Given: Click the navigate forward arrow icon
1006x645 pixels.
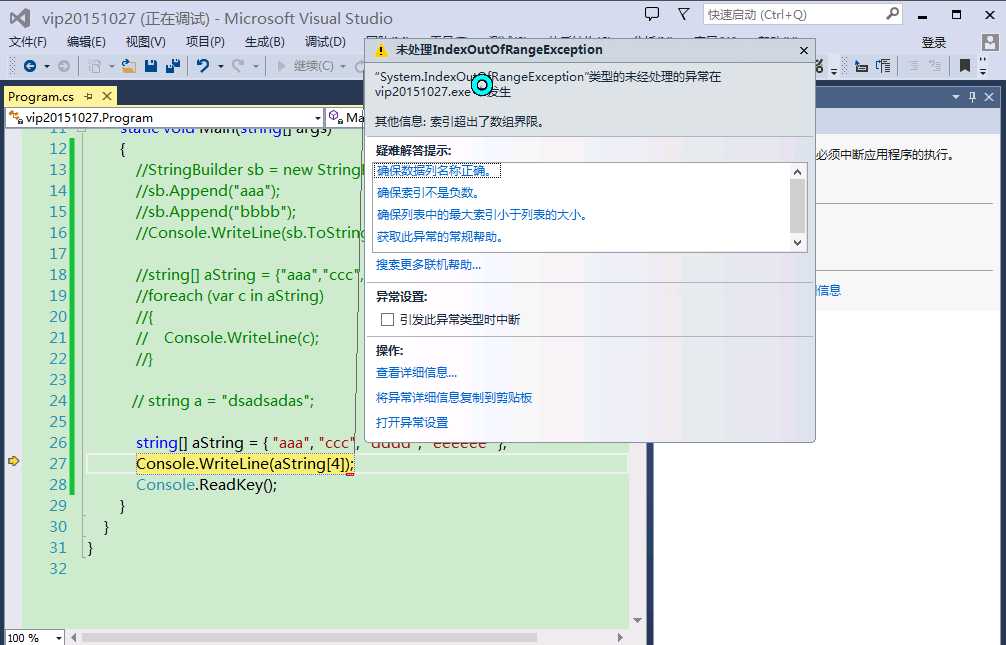Looking at the screenshot, I should pos(64,65).
